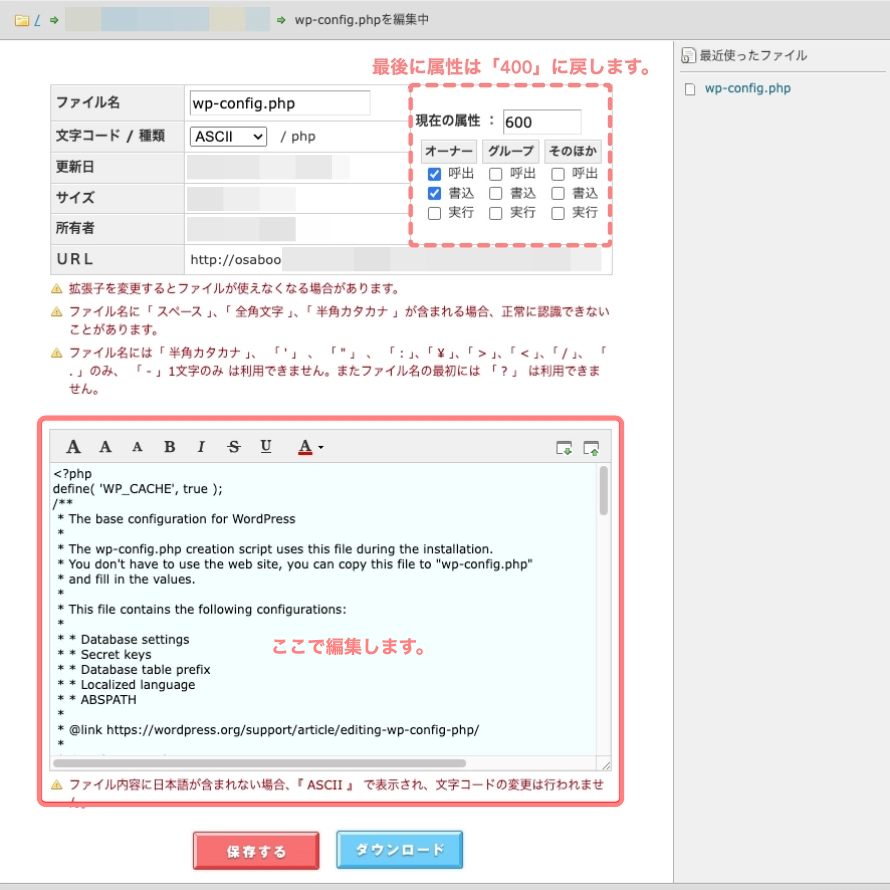
Task: Click the folder icon in breadcrumb
Action: pyautogui.click(x=22, y=20)
